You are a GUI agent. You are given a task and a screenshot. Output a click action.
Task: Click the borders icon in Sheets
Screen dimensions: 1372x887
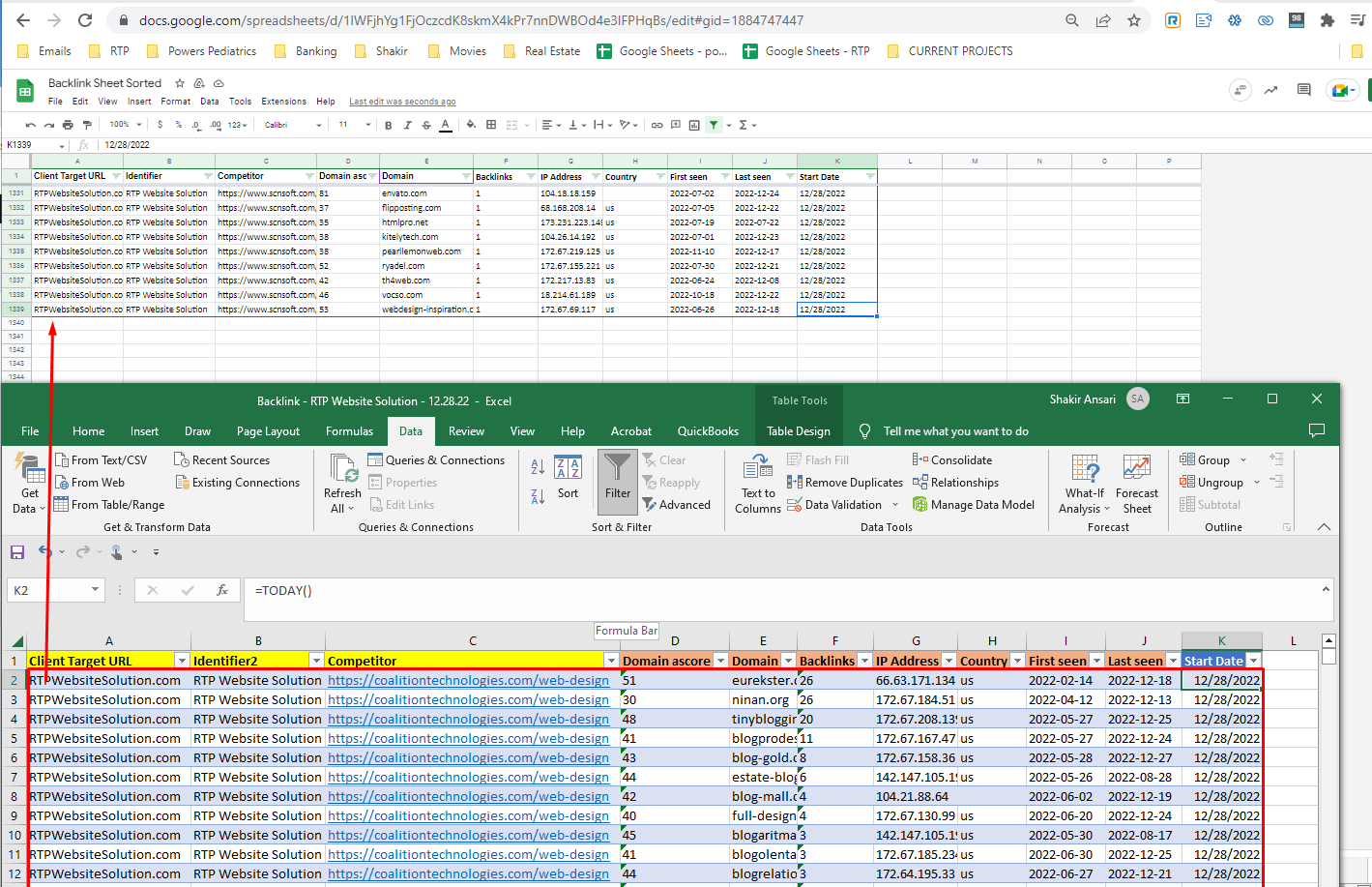491,125
